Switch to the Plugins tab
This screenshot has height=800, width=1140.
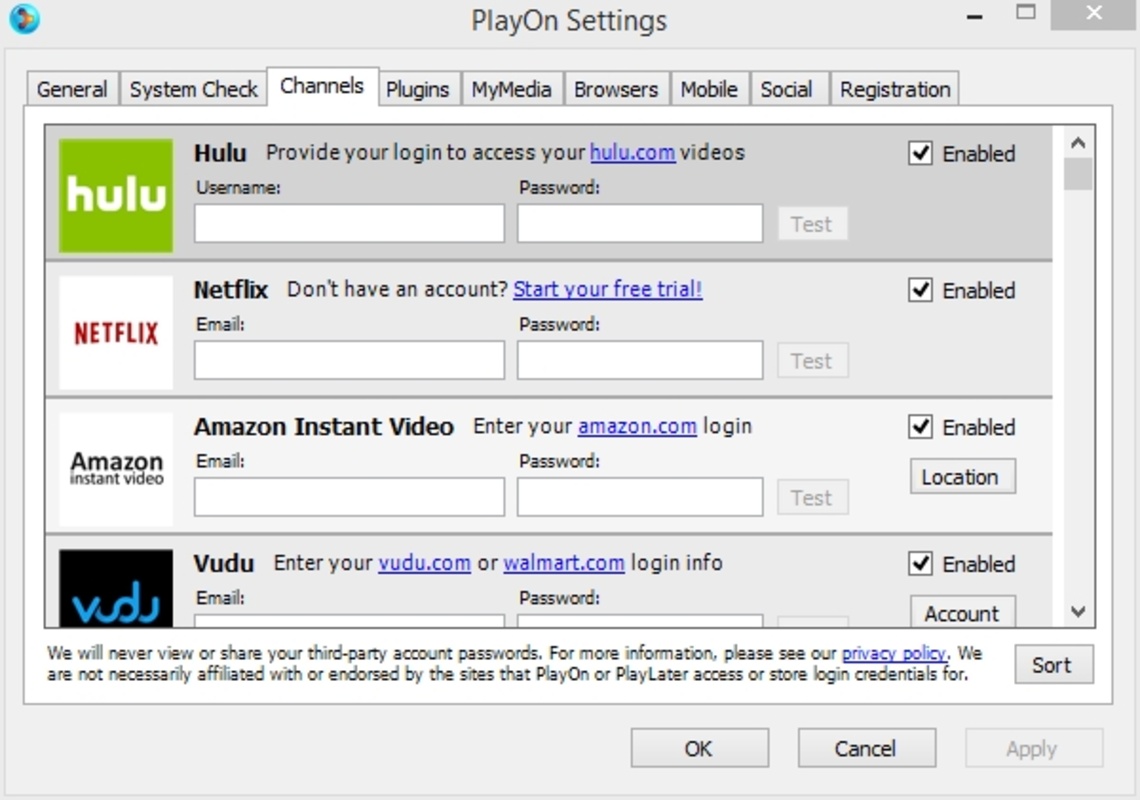point(417,90)
